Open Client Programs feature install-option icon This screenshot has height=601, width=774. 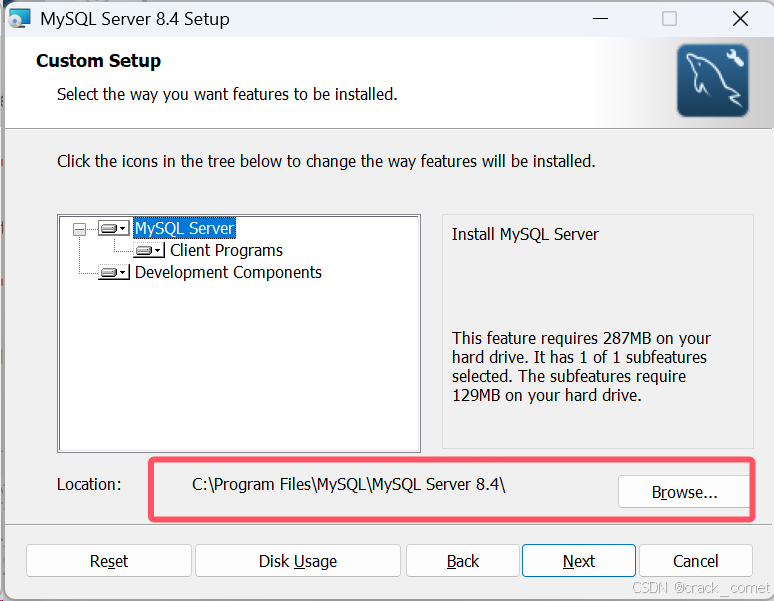pos(149,251)
